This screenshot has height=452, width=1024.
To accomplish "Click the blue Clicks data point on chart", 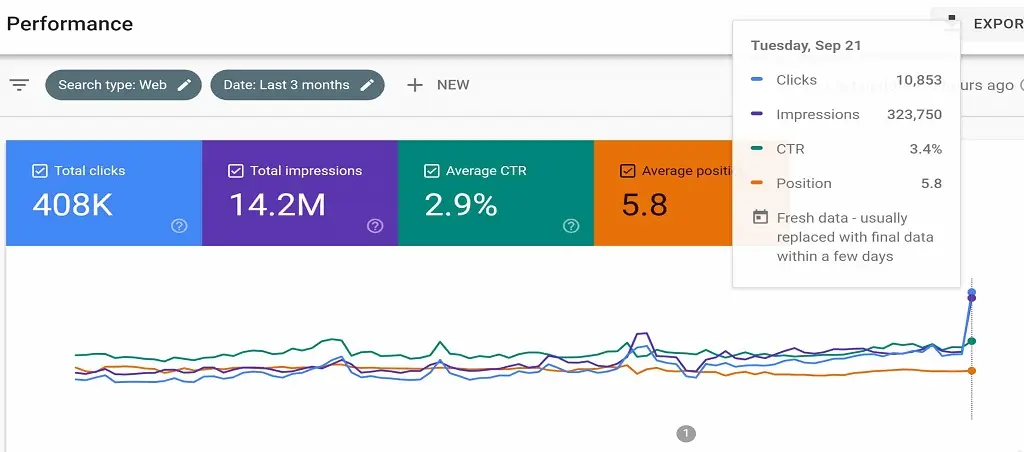I will [972, 292].
